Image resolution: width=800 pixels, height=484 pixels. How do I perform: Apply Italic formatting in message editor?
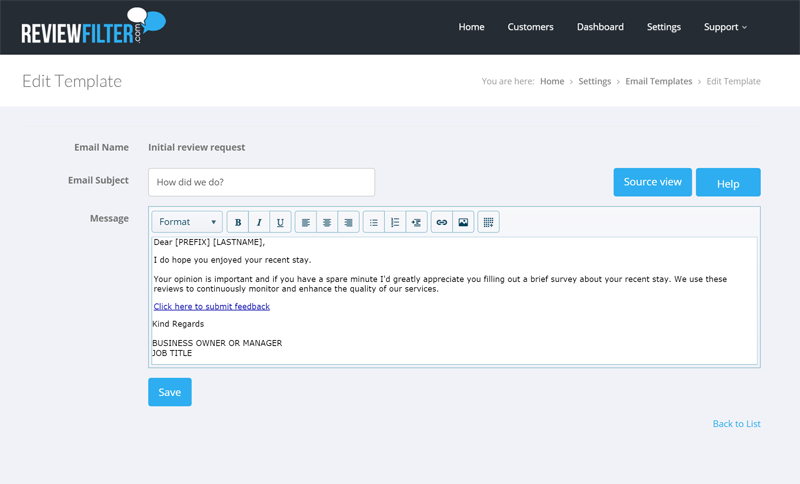point(259,222)
